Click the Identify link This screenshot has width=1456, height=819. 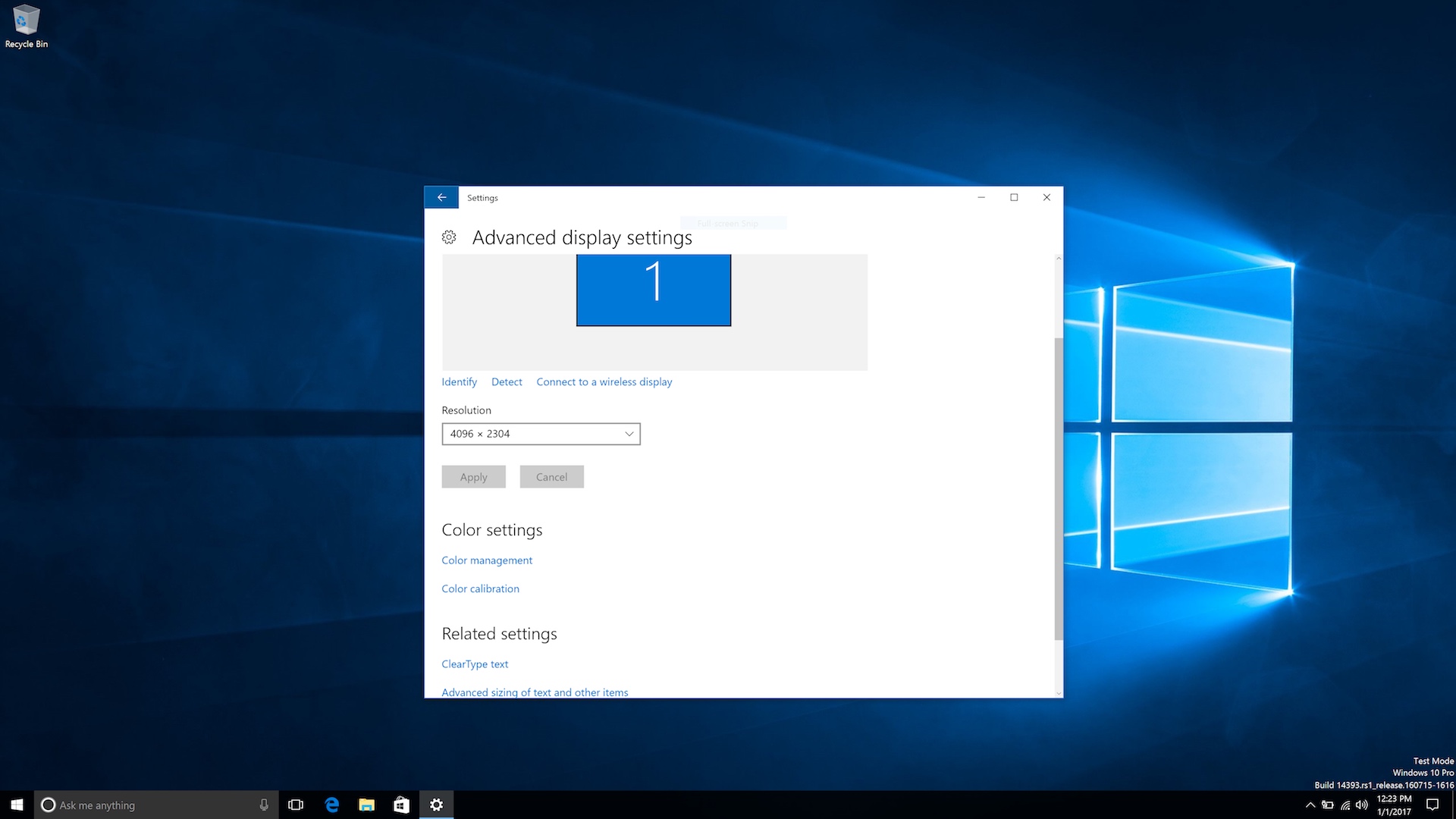pyautogui.click(x=459, y=382)
